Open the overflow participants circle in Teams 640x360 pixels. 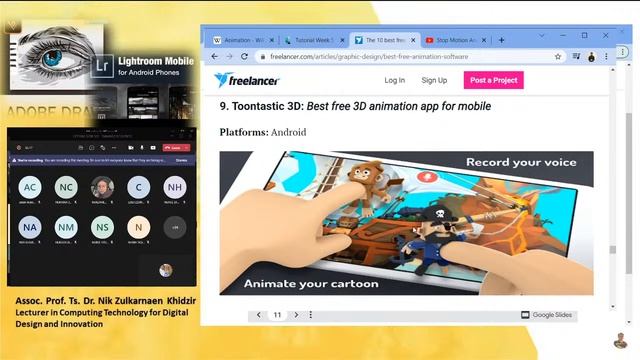(x=175, y=227)
